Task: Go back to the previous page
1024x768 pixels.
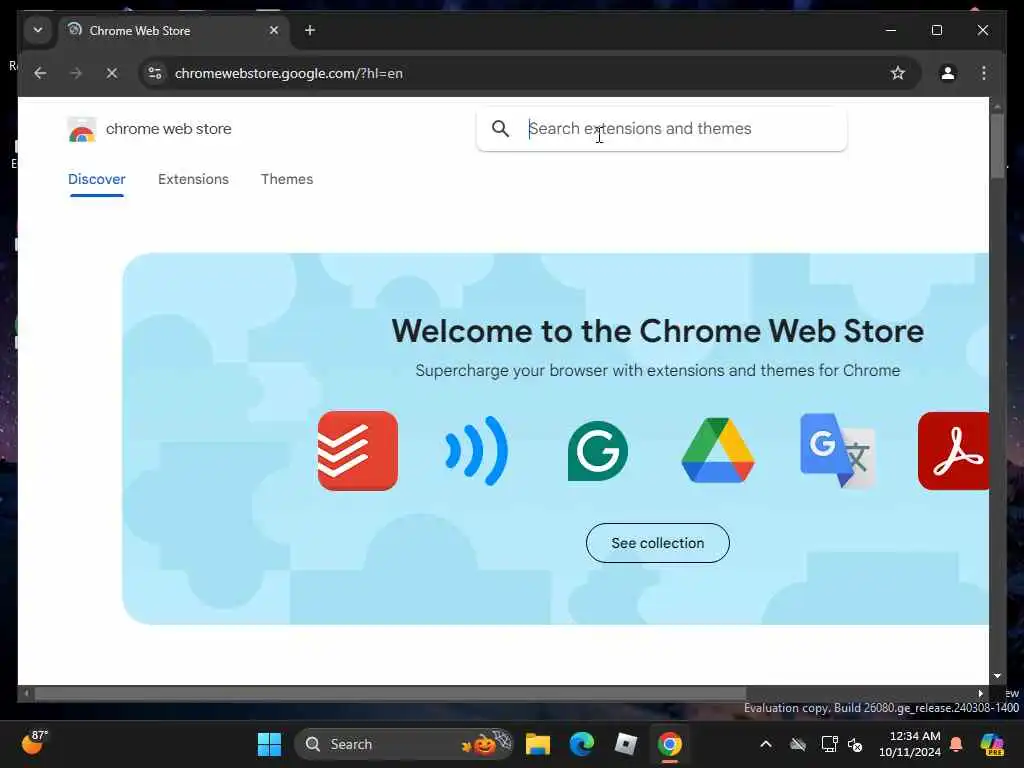Action: tap(40, 73)
